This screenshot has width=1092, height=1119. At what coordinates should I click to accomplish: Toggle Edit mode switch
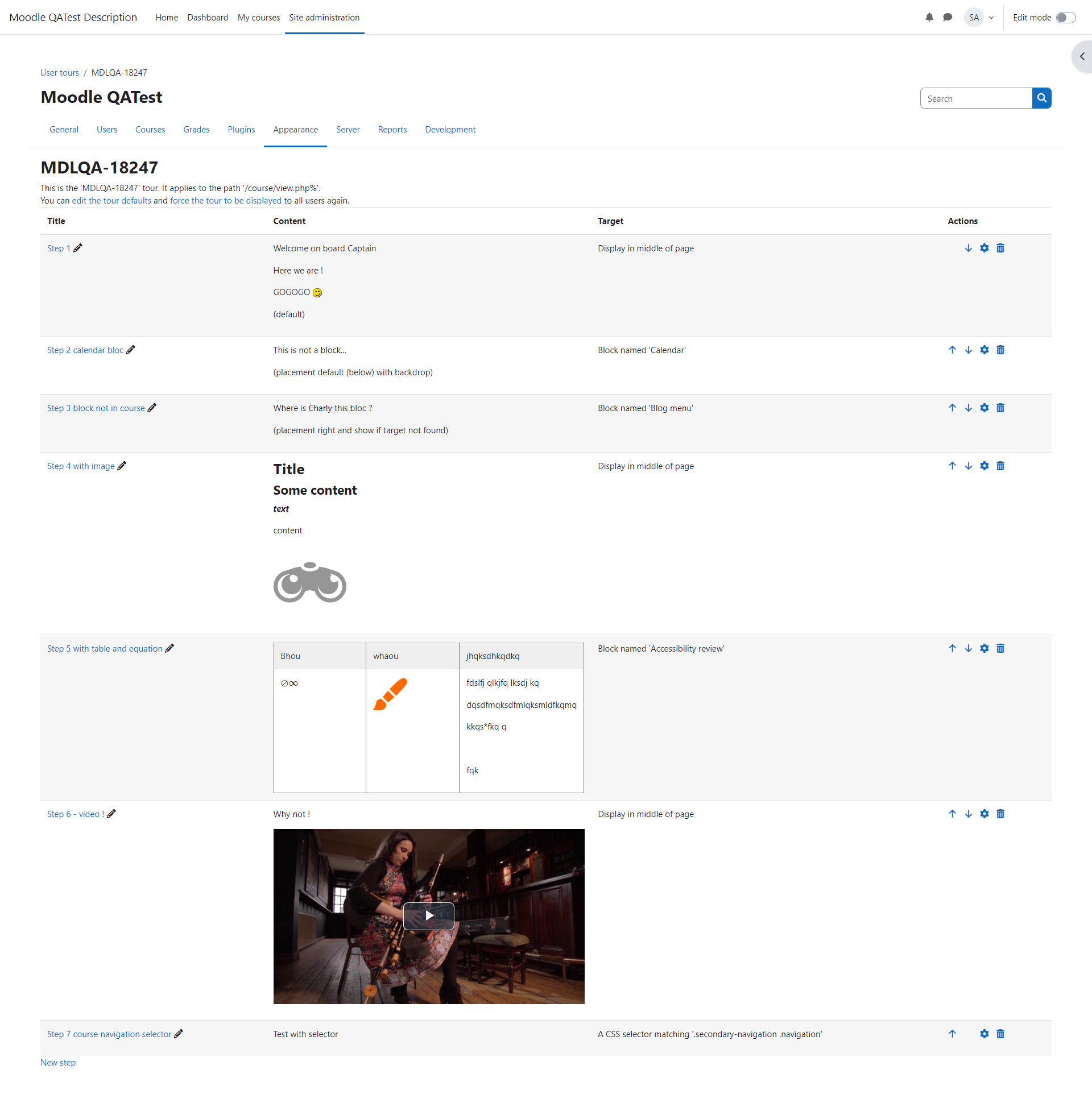tap(1066, 17)
